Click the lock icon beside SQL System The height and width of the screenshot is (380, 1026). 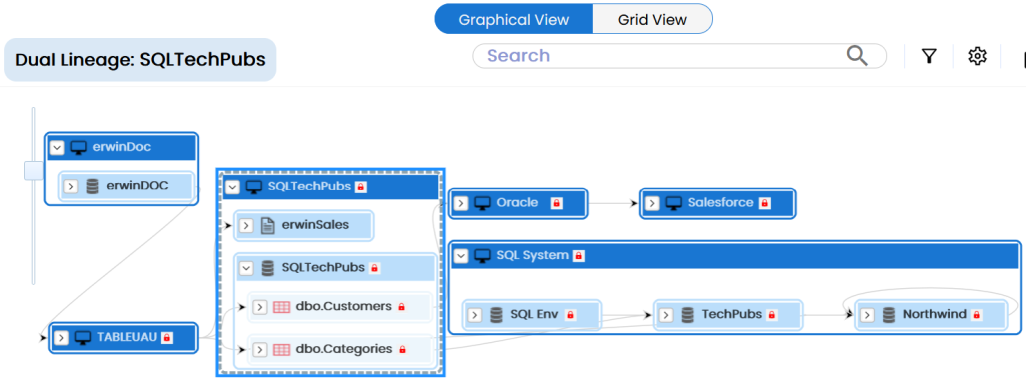click(578, 256)
